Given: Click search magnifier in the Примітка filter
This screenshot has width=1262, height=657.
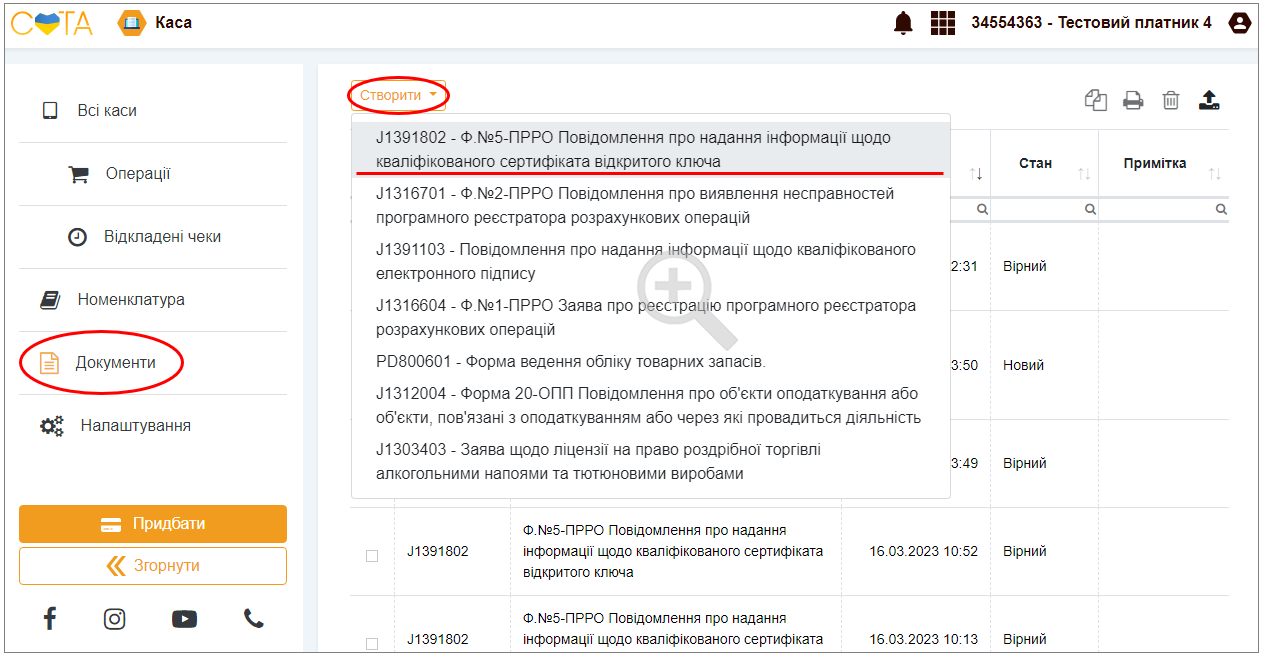Looking at the screenshot, I should click(x=1221, y=210).
